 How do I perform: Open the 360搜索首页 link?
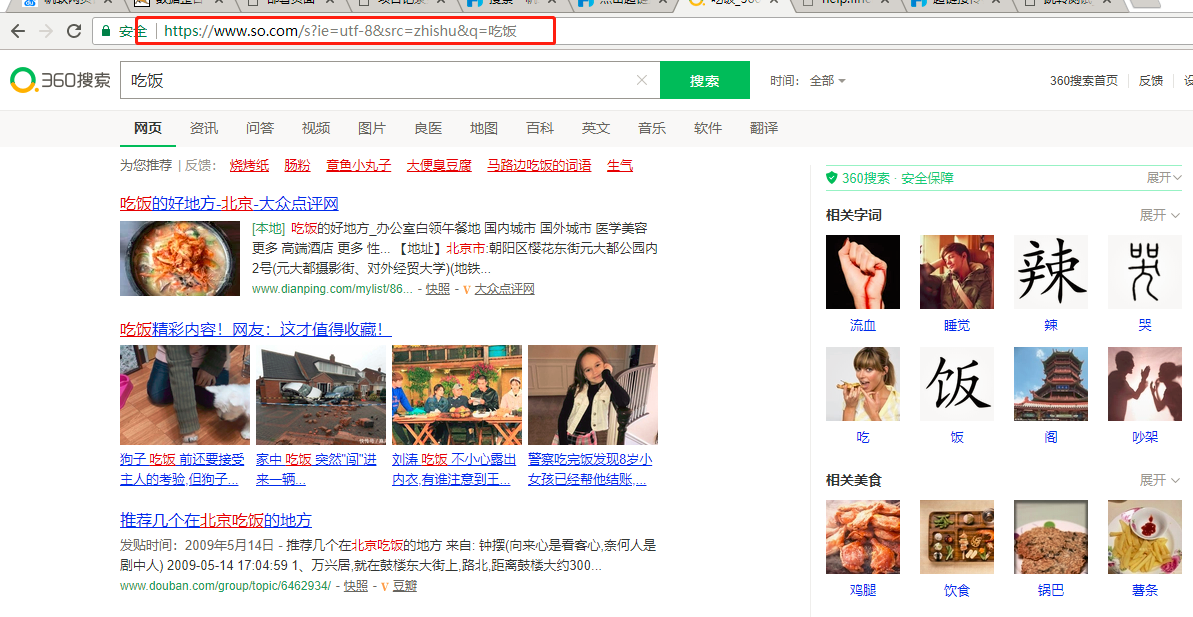coord(1083,81)
